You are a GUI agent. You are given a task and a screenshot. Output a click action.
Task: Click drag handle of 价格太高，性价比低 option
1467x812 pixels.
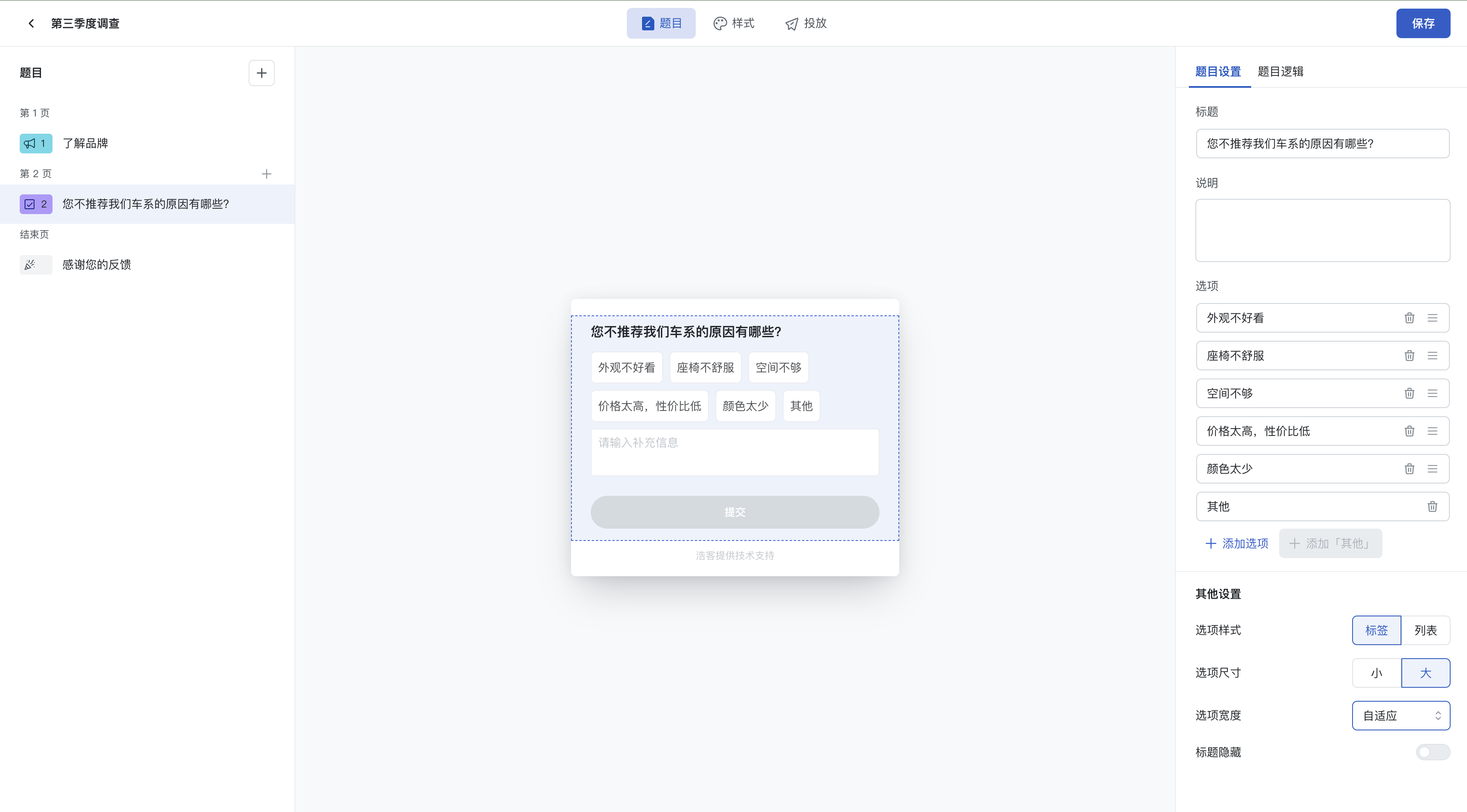(x=1432, y=431)
